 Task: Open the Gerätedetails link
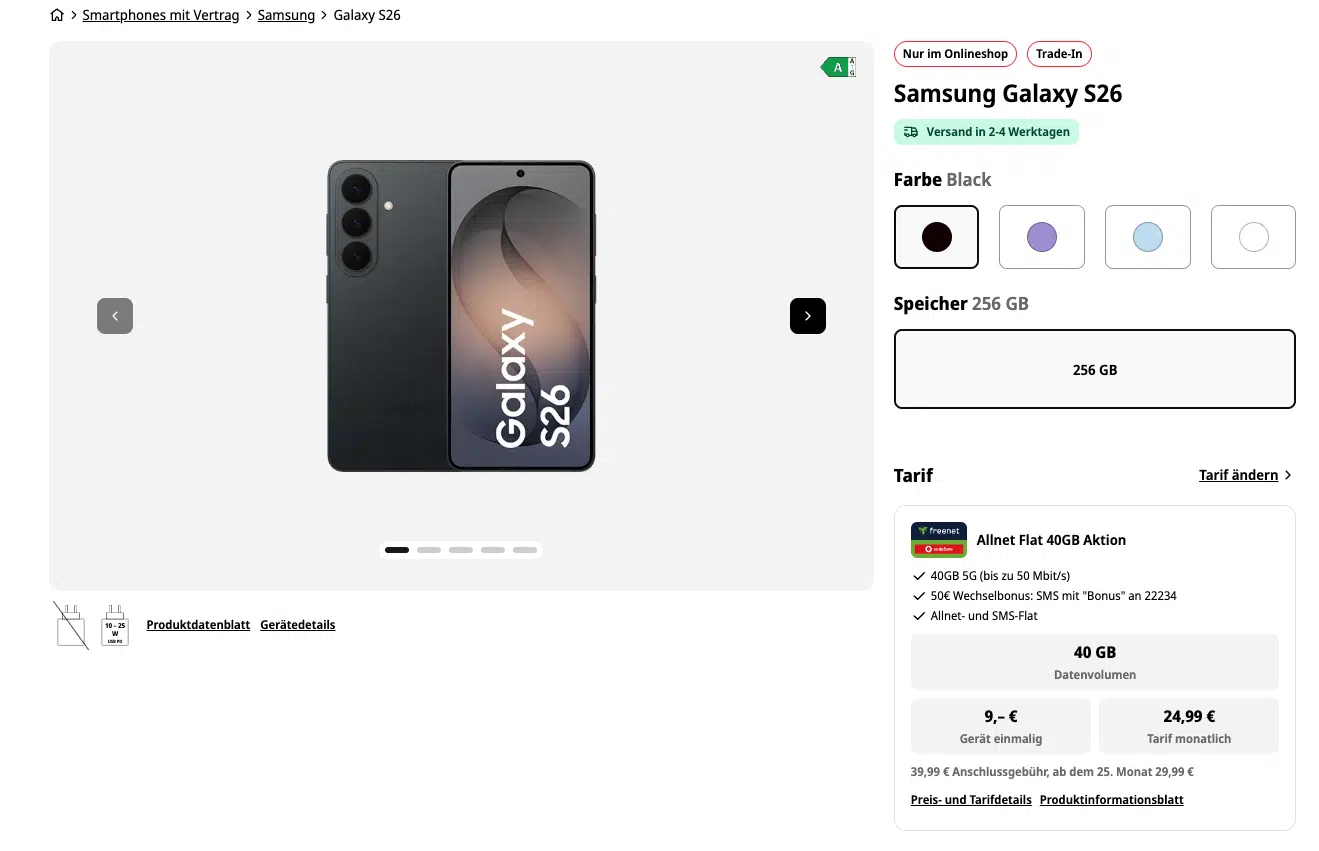click(297, 625)
